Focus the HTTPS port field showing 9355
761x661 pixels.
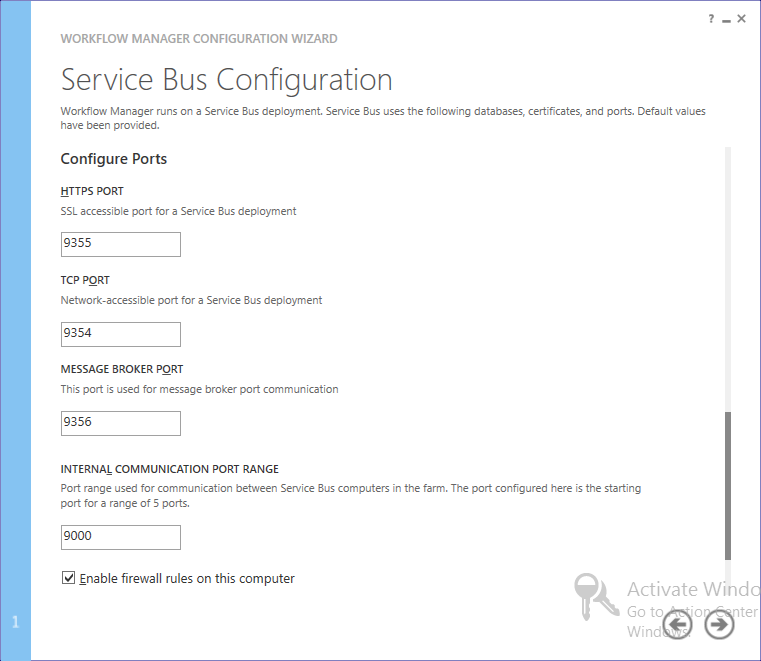coord(120,244)
